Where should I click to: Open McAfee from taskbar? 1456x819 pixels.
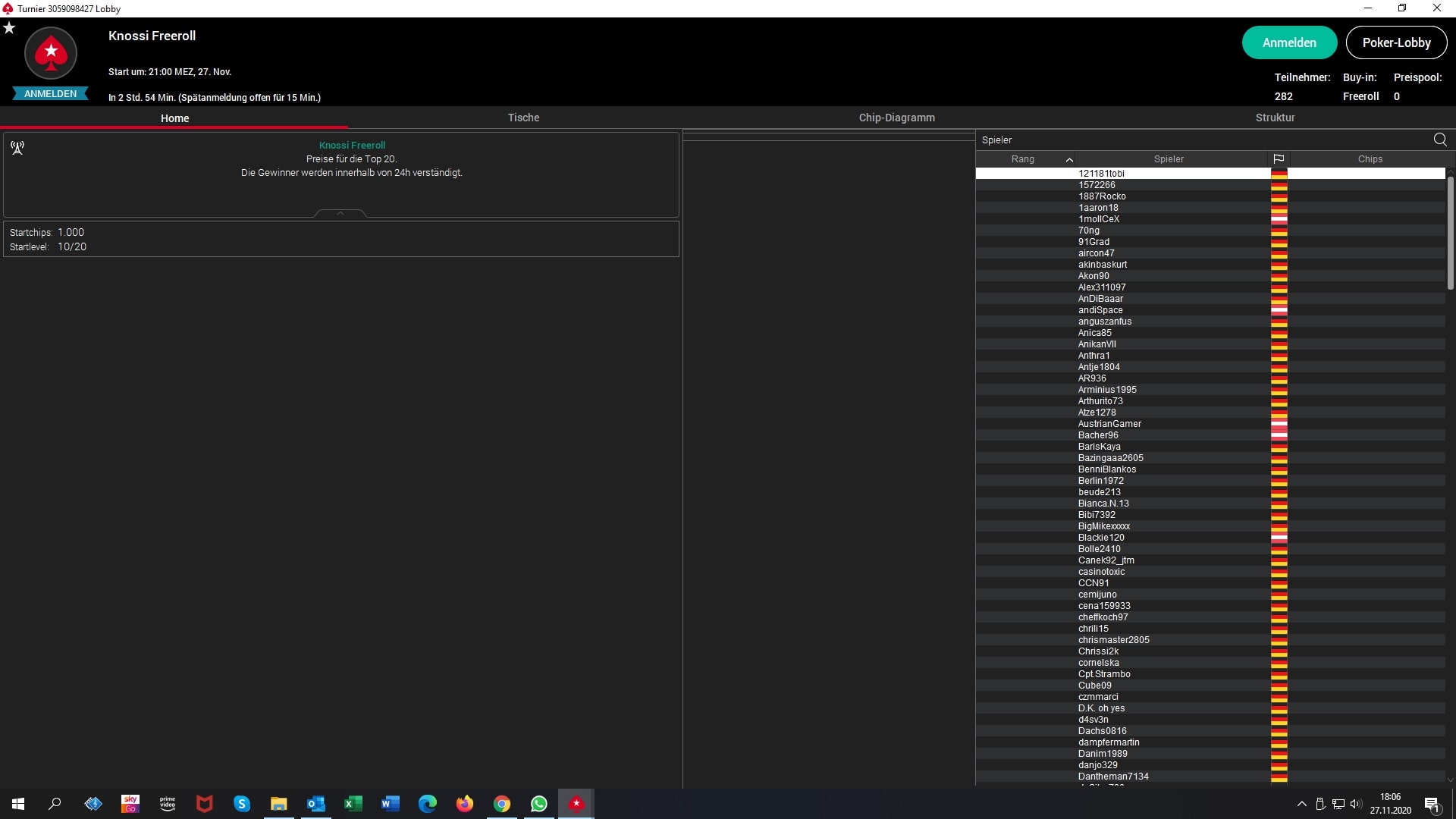205,804
